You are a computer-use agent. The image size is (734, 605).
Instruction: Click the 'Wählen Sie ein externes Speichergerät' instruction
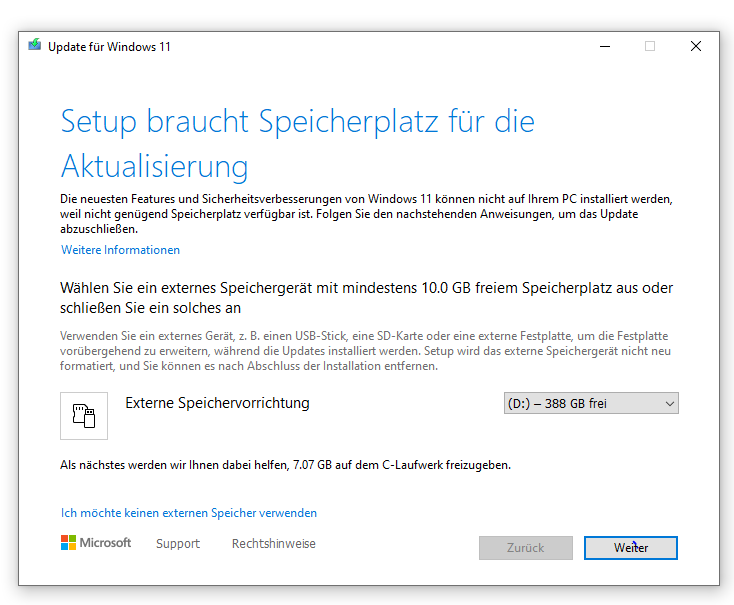[367, 298]
